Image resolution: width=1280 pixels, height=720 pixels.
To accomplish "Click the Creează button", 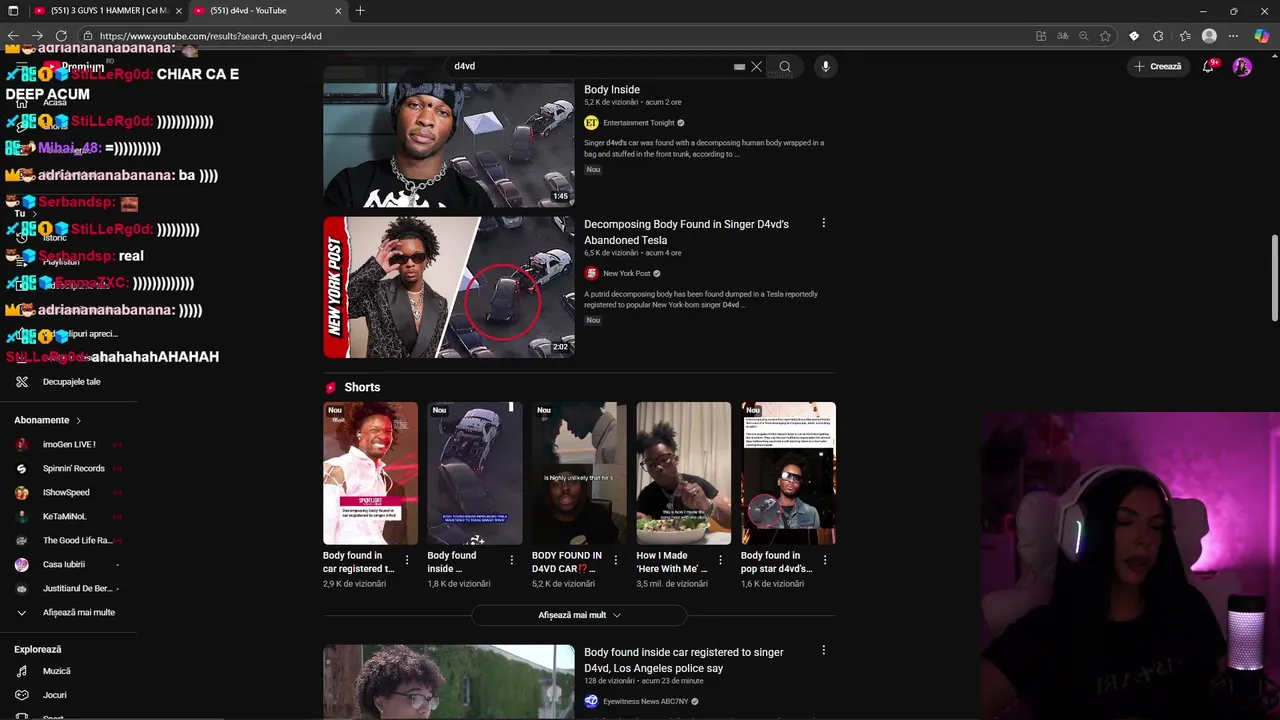I will [1157, 67].
